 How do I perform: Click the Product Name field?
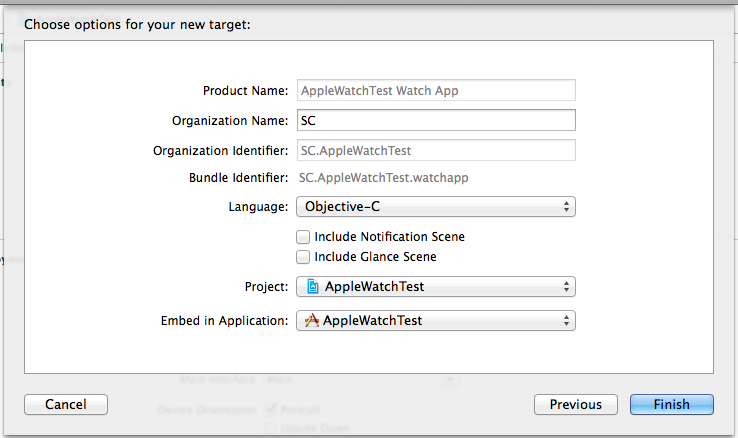point(435,90)
